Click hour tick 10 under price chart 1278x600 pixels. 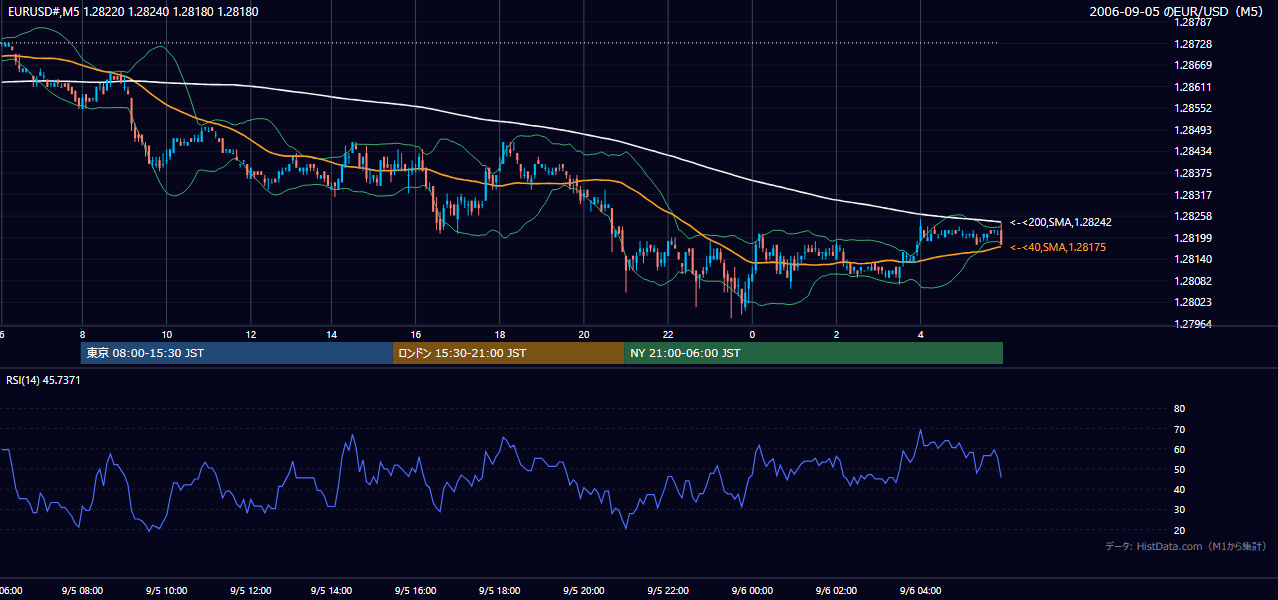tap(166, 334)
